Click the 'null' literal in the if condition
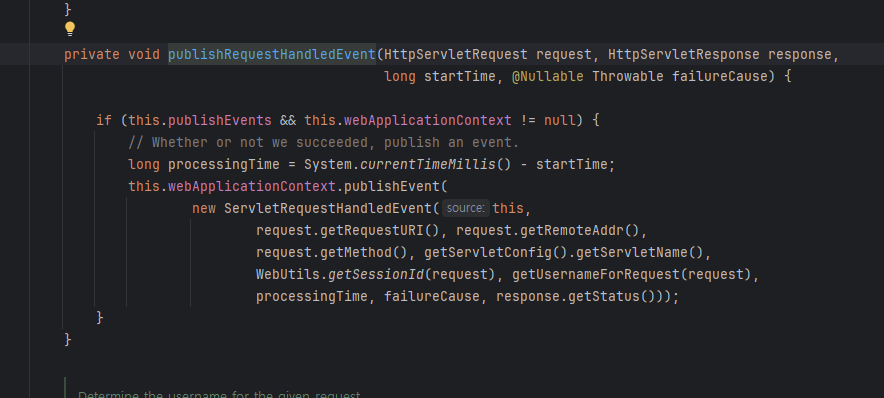Screen dimensions: 884x398 pyautogui.click(x=560, y=121)
